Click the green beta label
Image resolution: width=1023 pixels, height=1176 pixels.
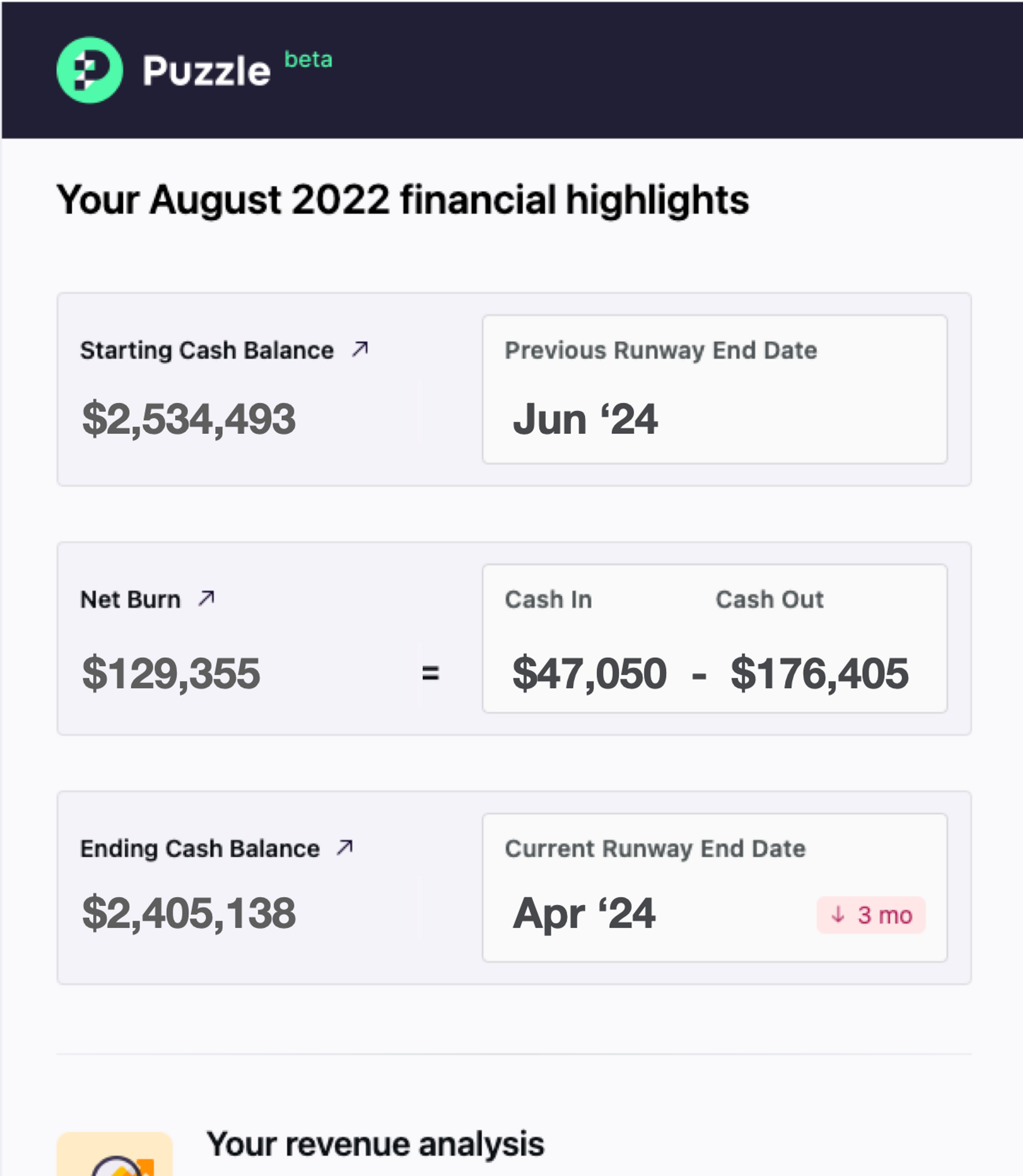[308, 59]
